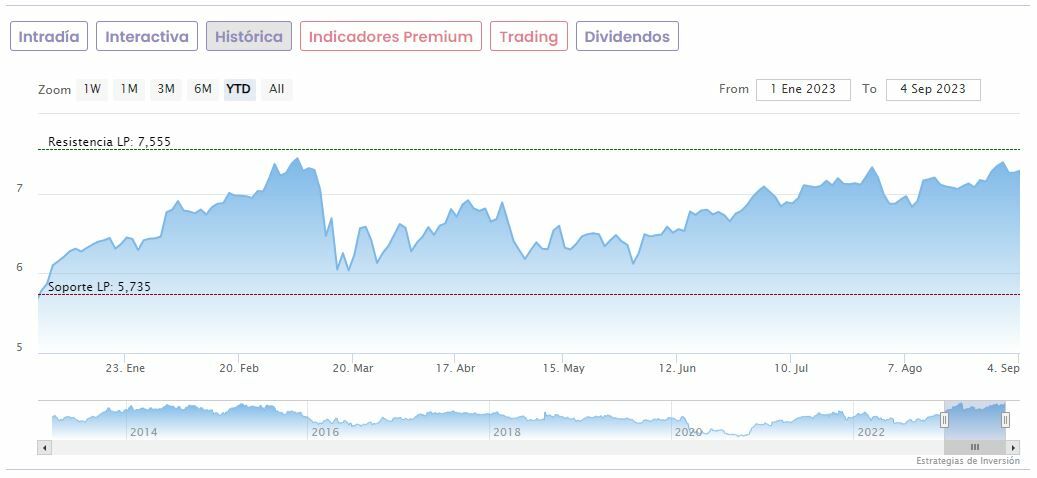The width and height of the screenshot is (1037, 478).
Task: Click the horizontal scrollbar thumb
Action: 974,447
